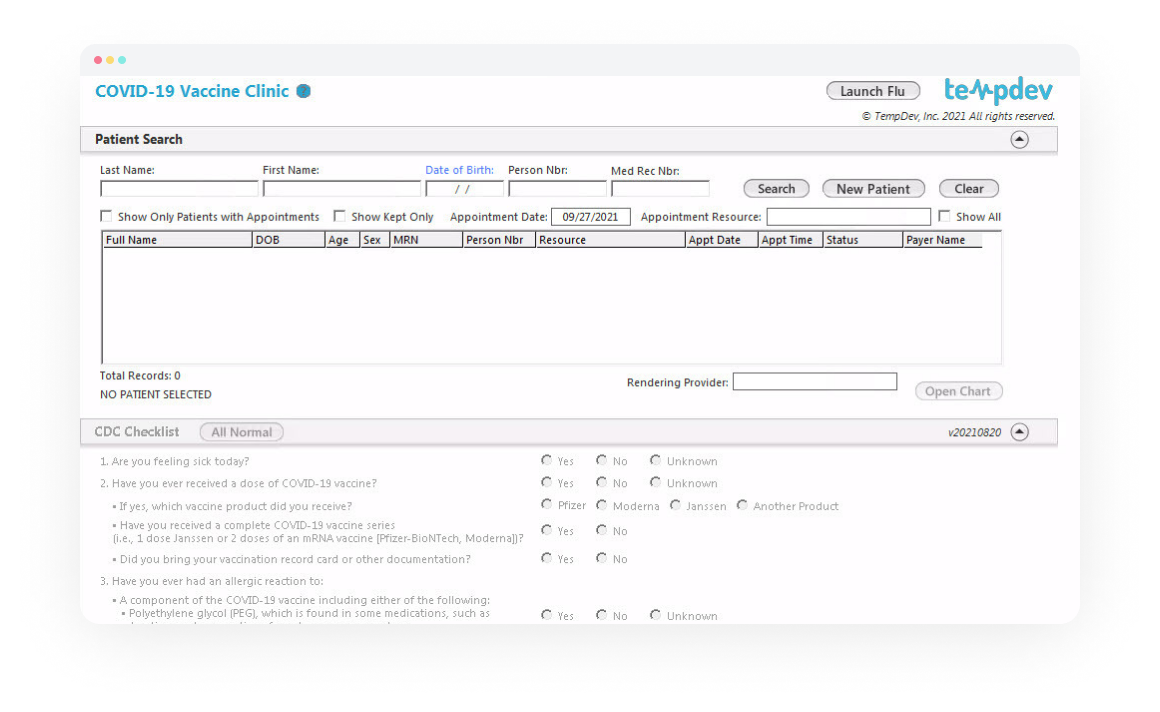Viewport: 1160px width, 712px height.
Task: Tick the Show Kept Only checkbox
Action: pyautogui.click(x=340, y=216)
